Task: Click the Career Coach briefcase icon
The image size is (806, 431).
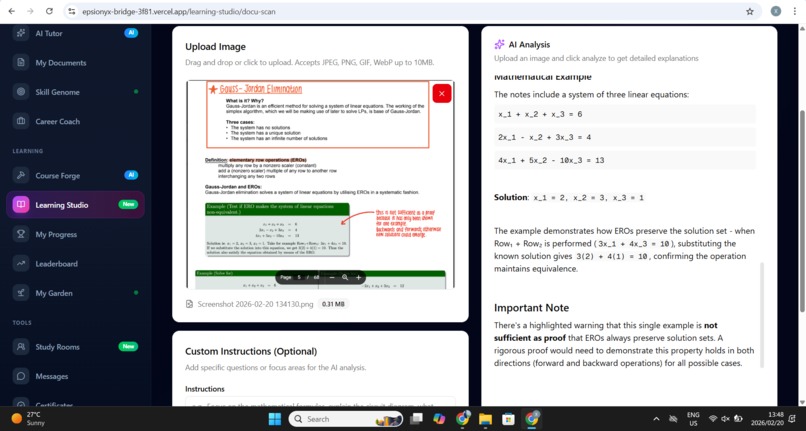Action: (x=21, y=121)
